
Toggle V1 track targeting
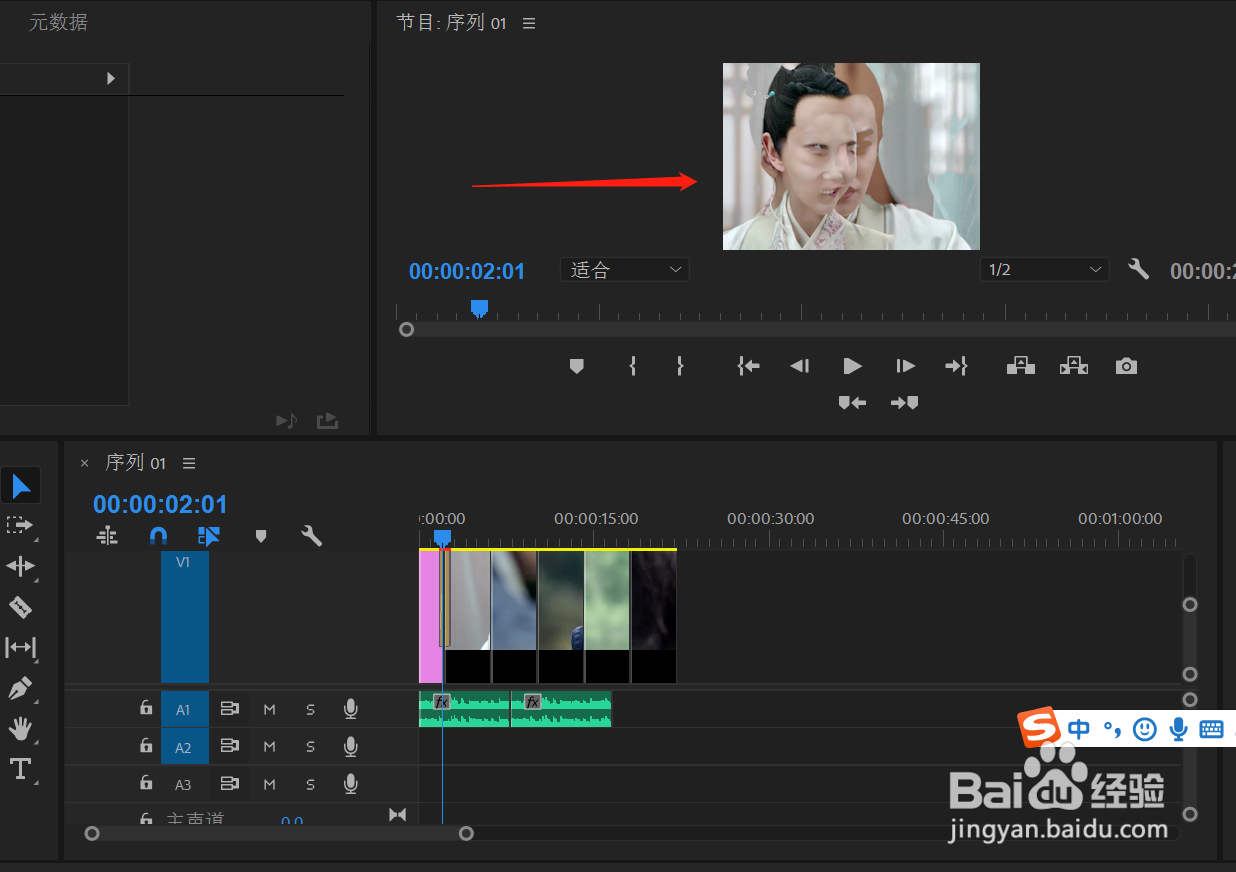(x=184, y=617)
